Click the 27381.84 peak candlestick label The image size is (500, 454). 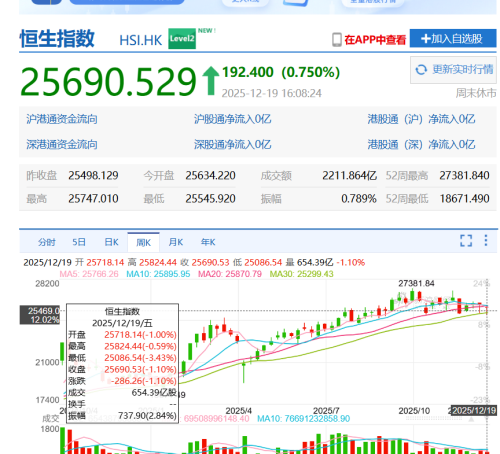tap(416, 283)
